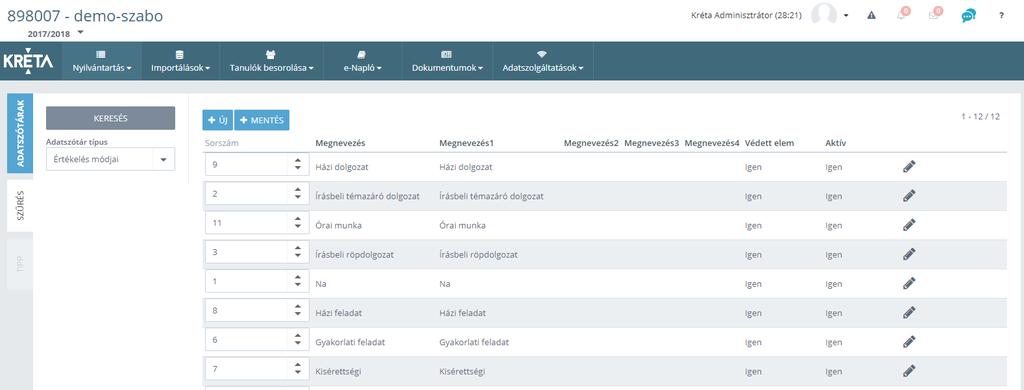Open the school year 2017/2018 selector

55,33
